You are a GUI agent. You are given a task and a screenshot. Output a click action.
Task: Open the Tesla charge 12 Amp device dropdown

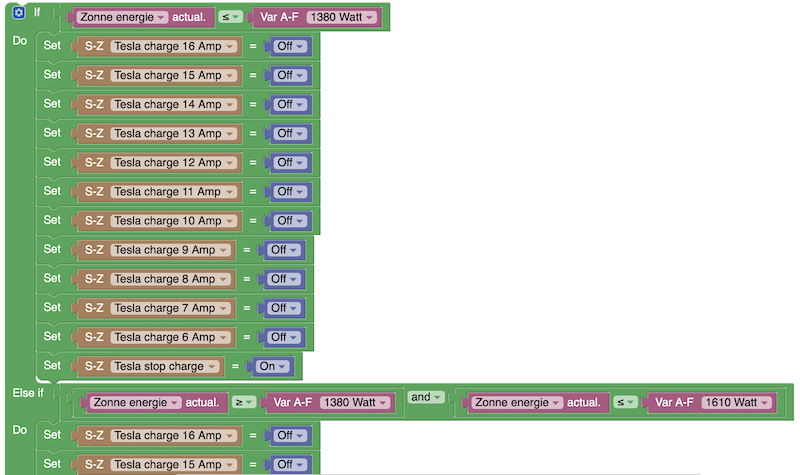tap(173, 163)
